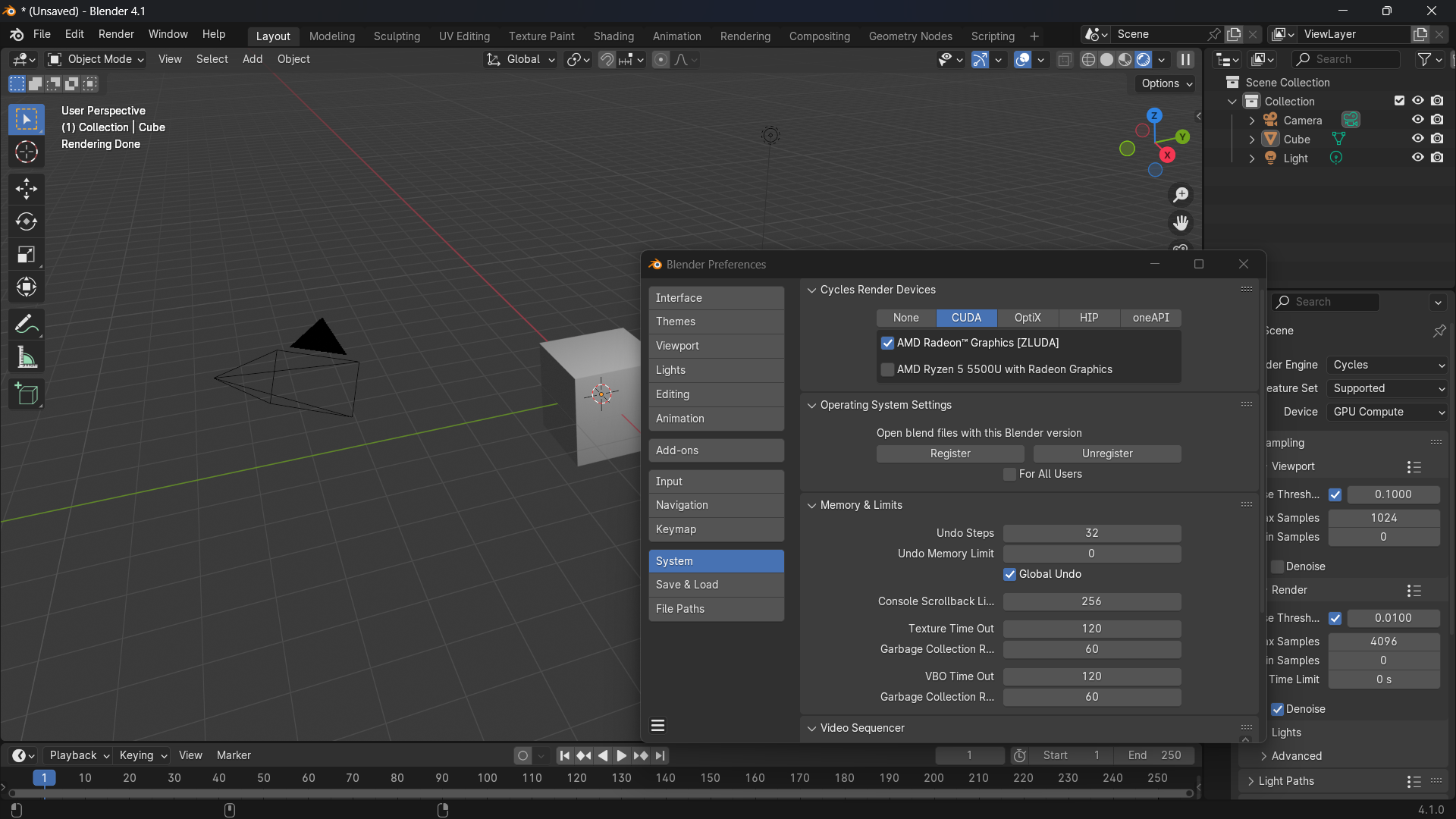Click the Unregister button
Image resolution: width=1456 pixels, height=819 pixels.
(x=1107, y=453)
